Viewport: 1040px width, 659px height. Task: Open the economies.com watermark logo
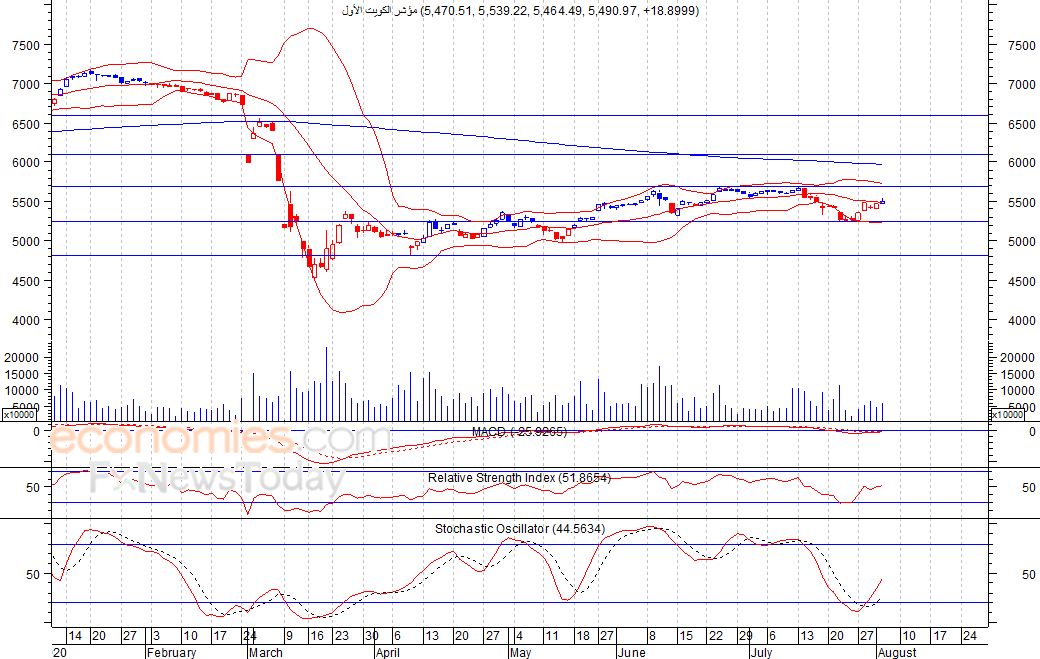(219, 440)
